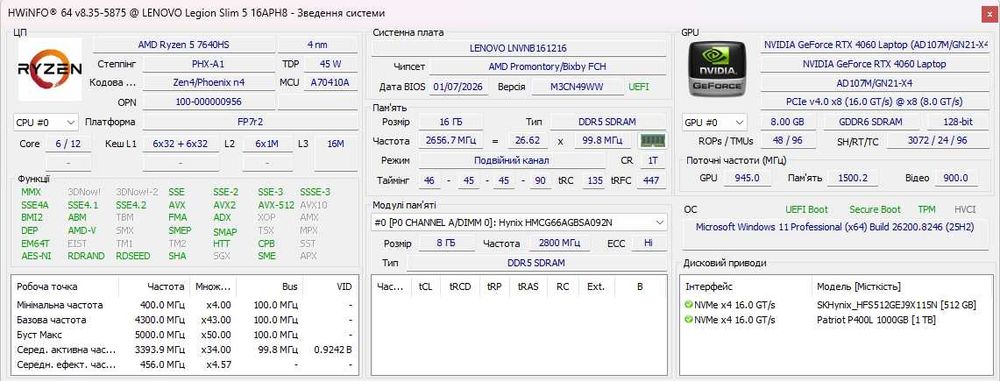This screenshot has height=381, width=1000.
Task: Click the green check icon beside SKHynix drive
Action: 688,305
